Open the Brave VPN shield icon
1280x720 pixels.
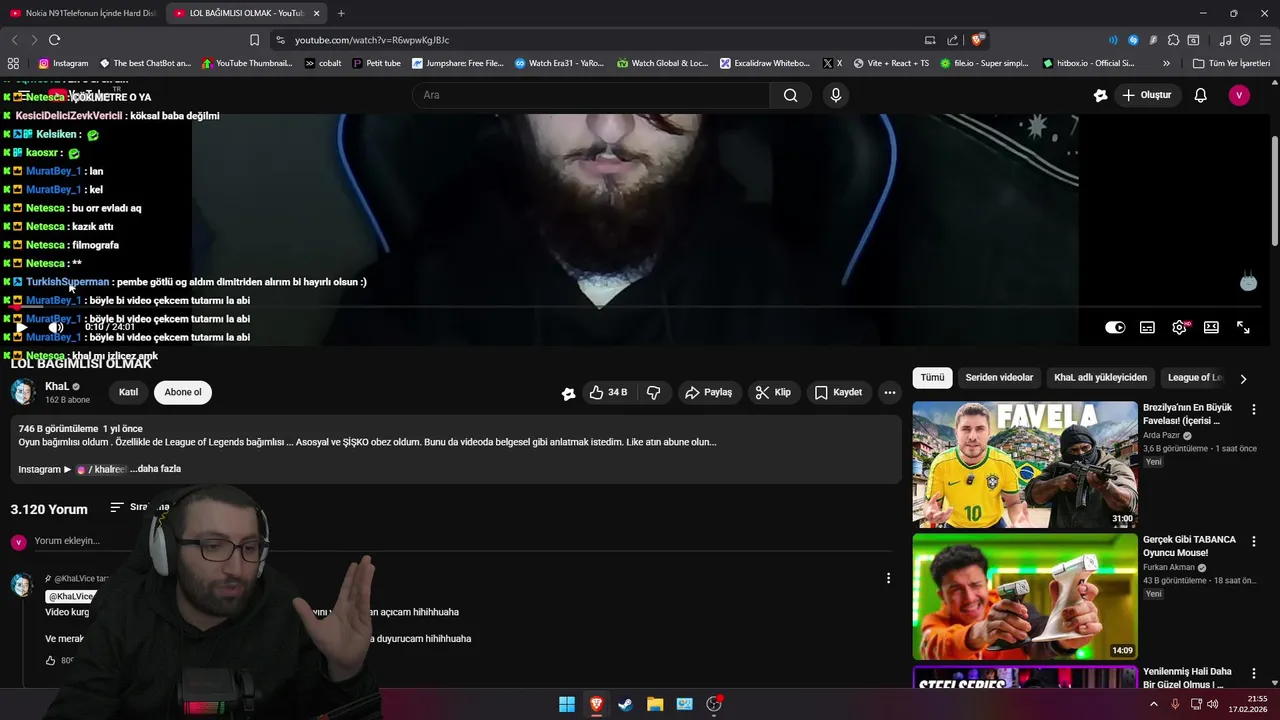[x=1245, y=40]
